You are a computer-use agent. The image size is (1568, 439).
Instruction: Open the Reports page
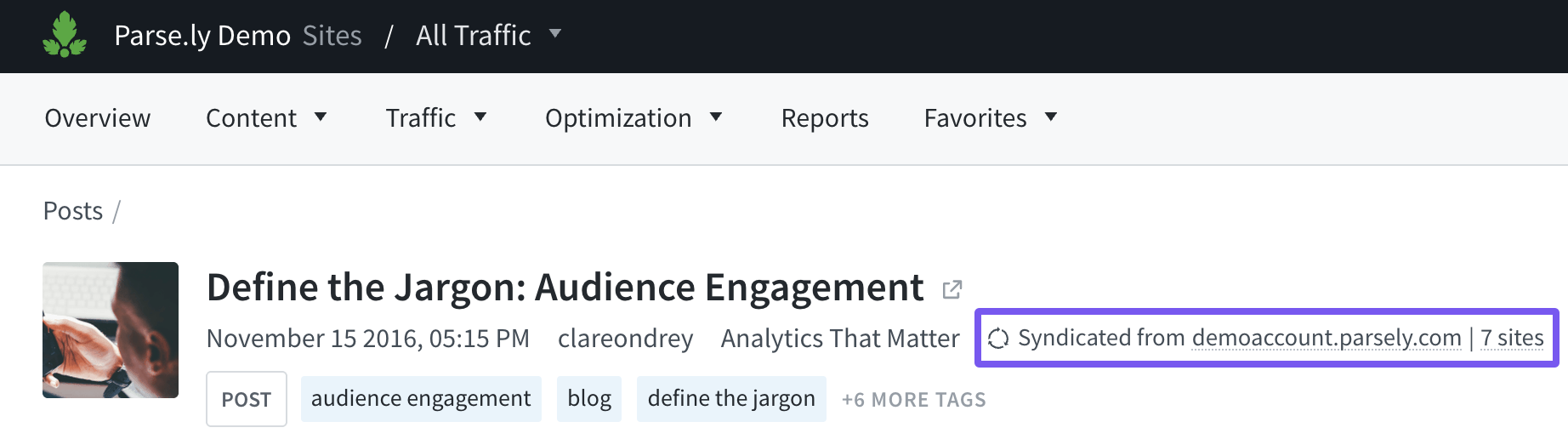pyautogui.click(x=825, y=117)
